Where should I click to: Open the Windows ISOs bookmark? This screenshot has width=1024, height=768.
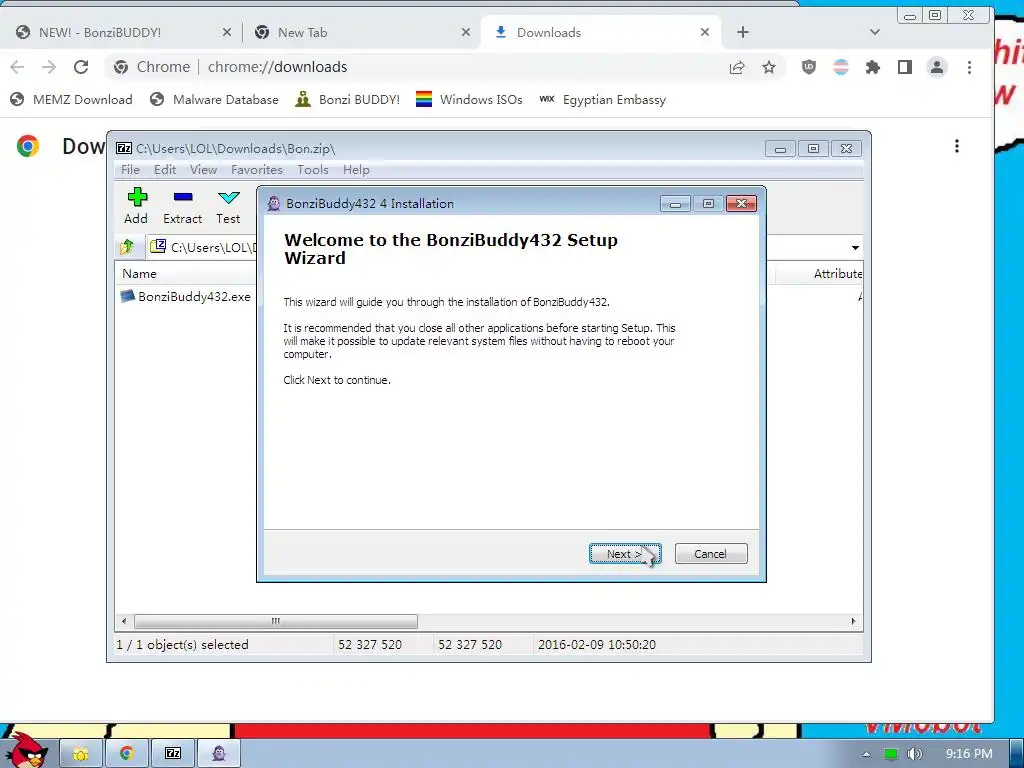(x=469, y=99)
